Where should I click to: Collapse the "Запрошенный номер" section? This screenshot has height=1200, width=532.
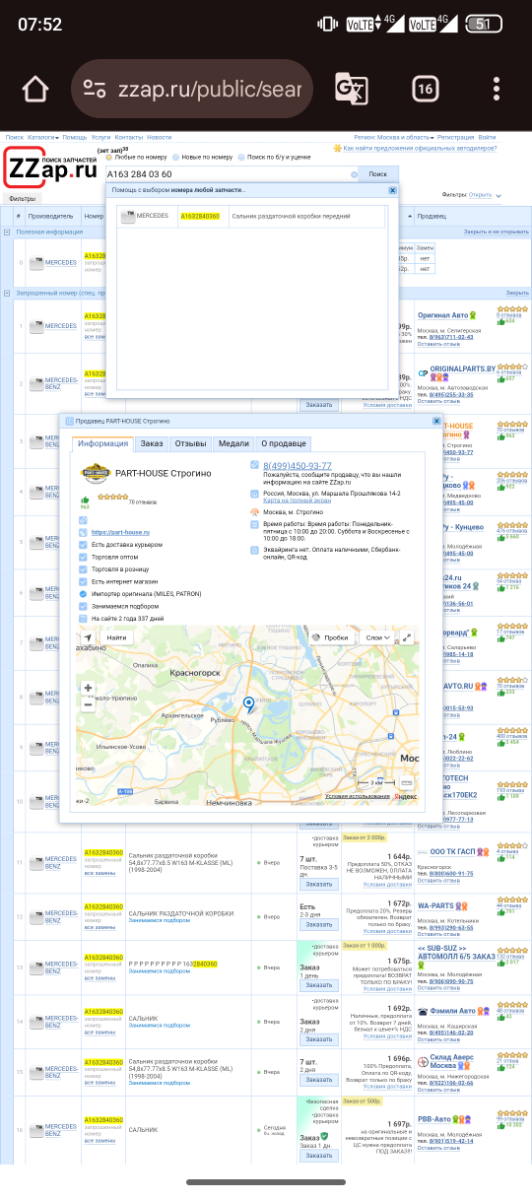coord(7,293)
